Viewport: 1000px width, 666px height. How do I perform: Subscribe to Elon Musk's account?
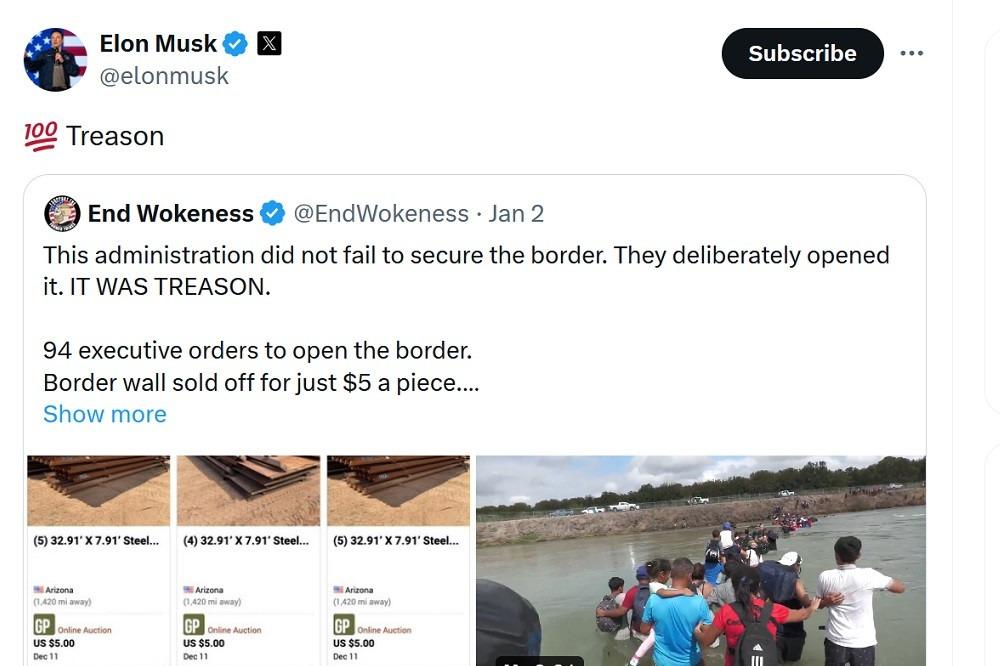[x=802, y=53]
